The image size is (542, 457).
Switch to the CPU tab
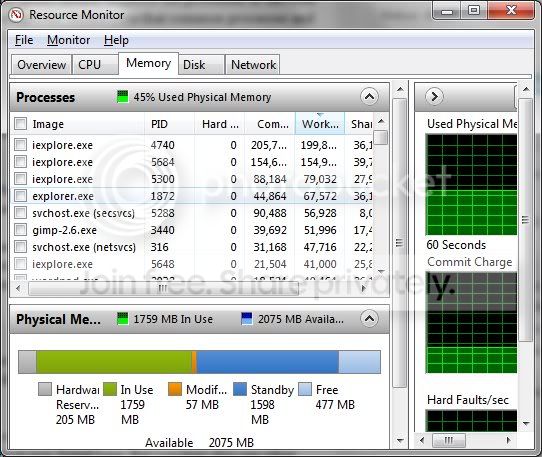point(95,65)
